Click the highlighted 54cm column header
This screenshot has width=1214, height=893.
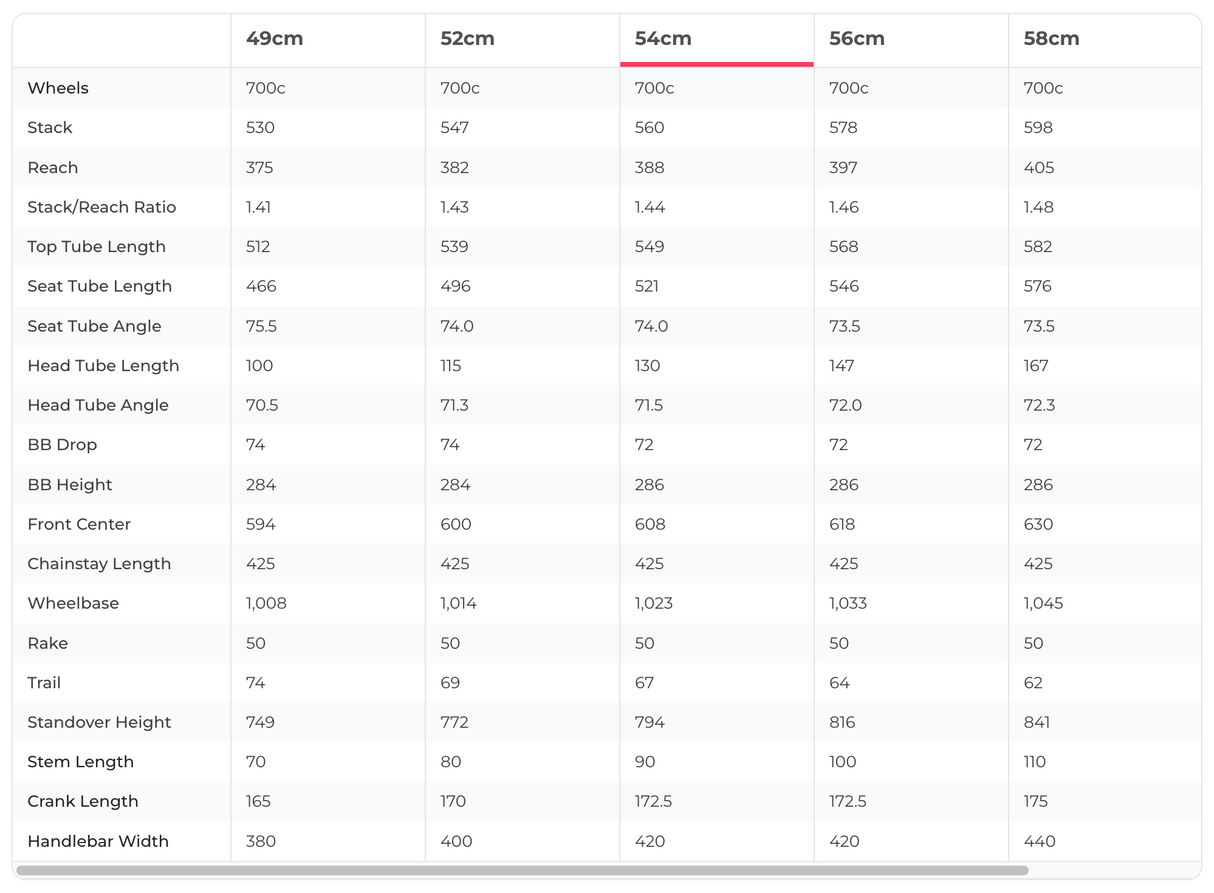coord(663,39)
